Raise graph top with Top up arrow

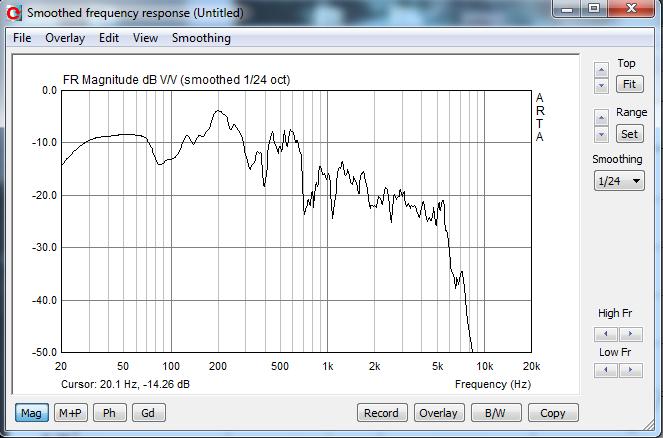tap(601, 69)
